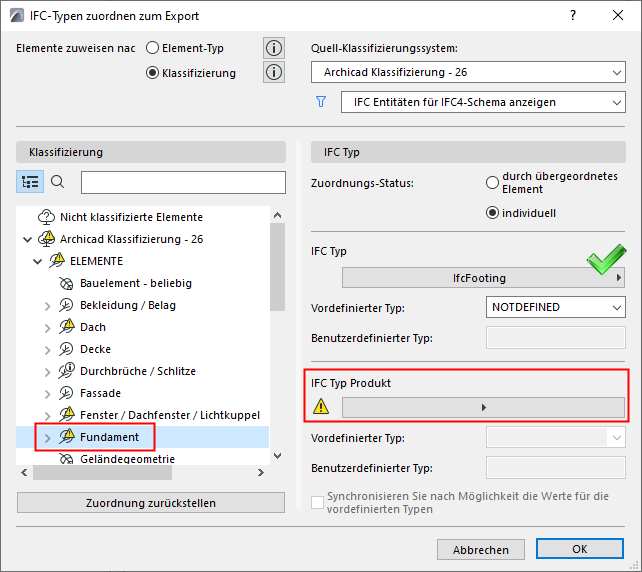Select the Dach tree label
This screenshot has width=642, height=572.
pos(93,328)
